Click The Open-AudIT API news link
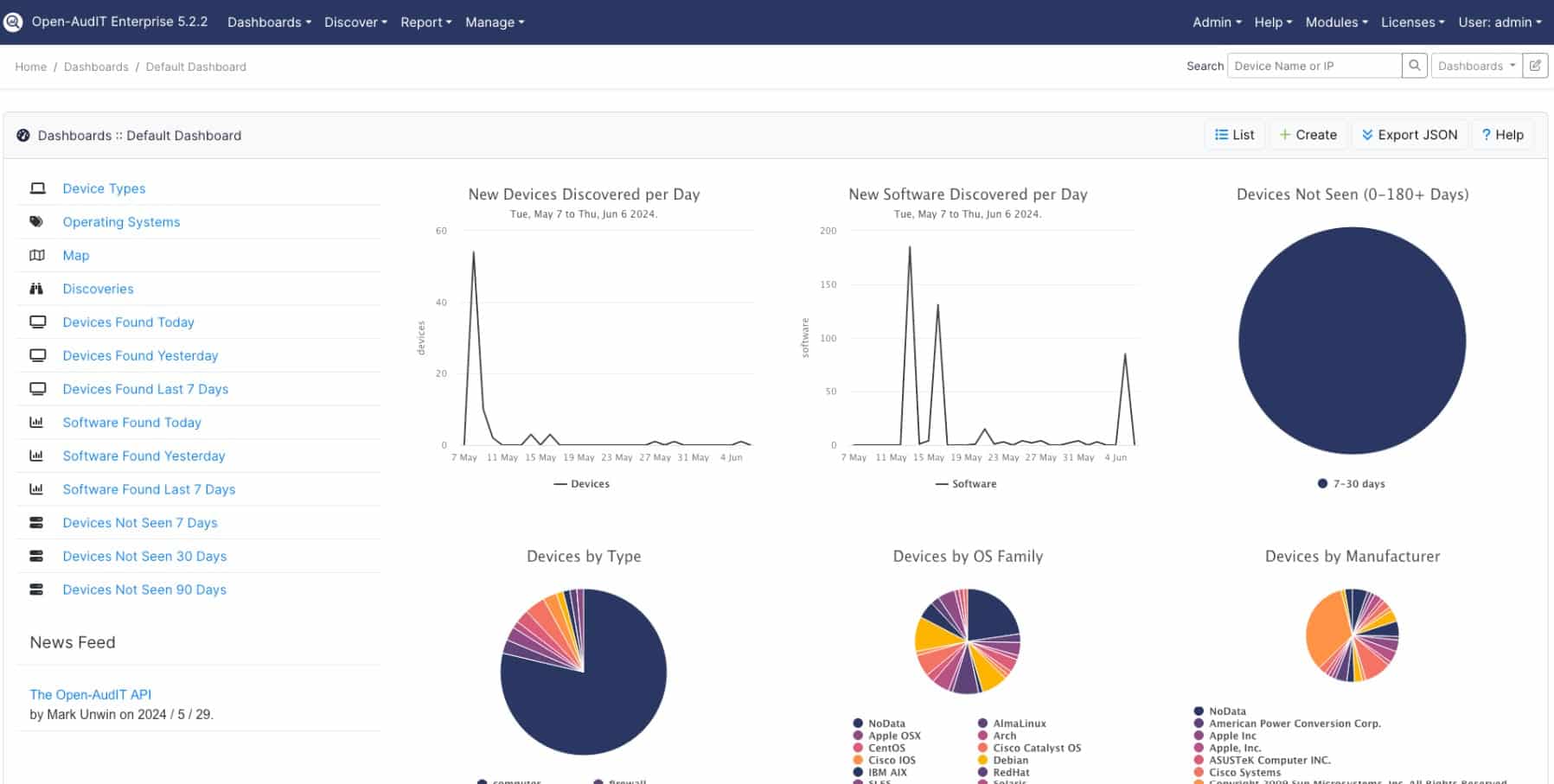The image size is (1554, 784). click(x=90, y=694)
